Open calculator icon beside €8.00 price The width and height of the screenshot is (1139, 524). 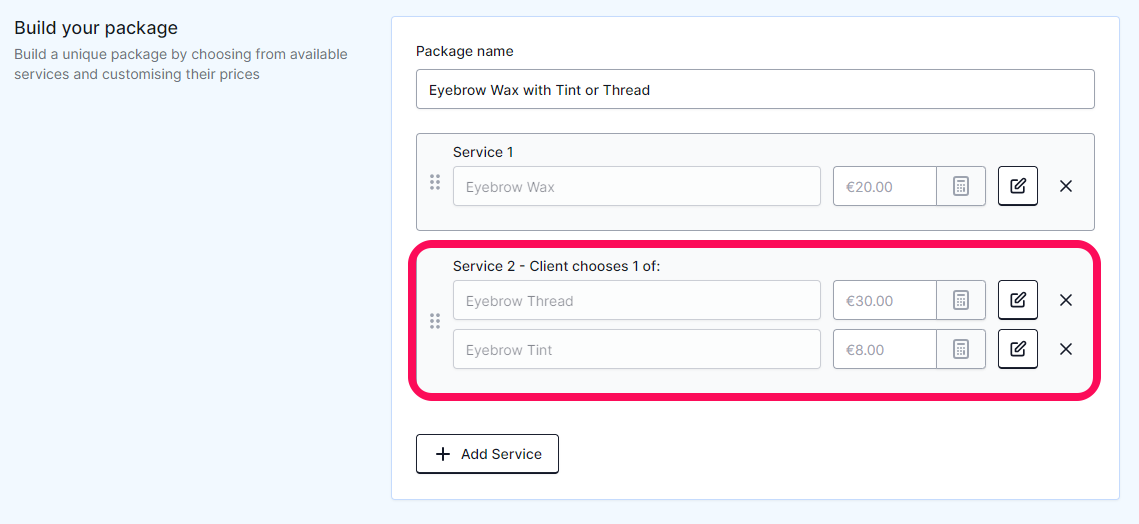coord(960,349)
